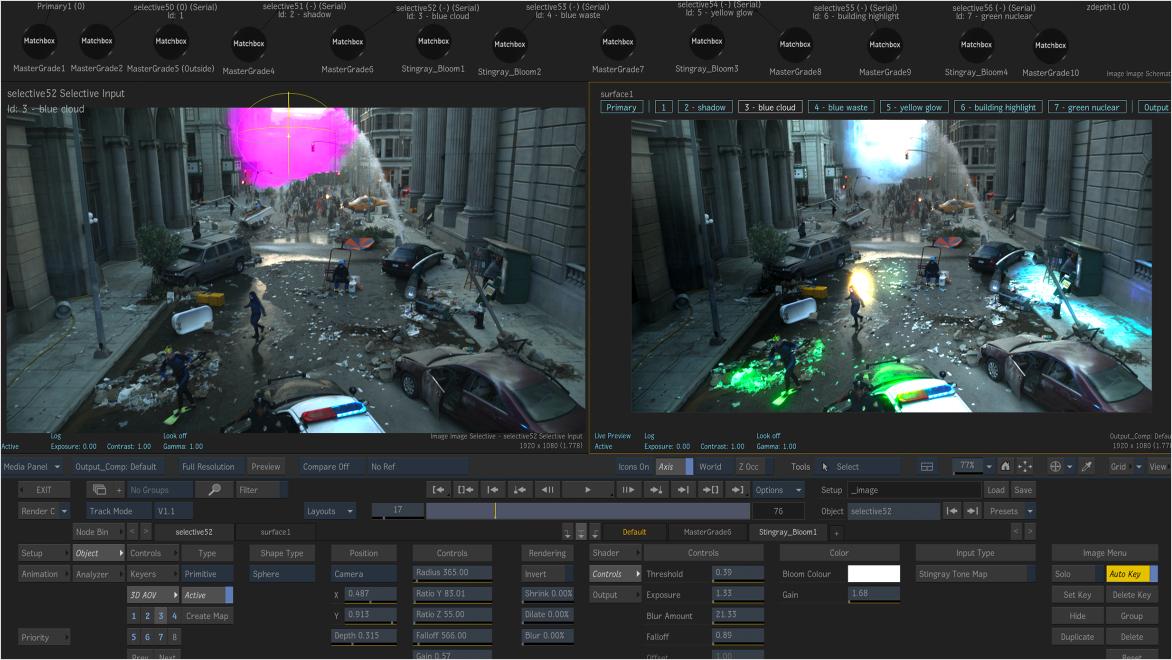Toggle the Invert rendering button
Screen dimensions: 1172x660
pos(547,574)
